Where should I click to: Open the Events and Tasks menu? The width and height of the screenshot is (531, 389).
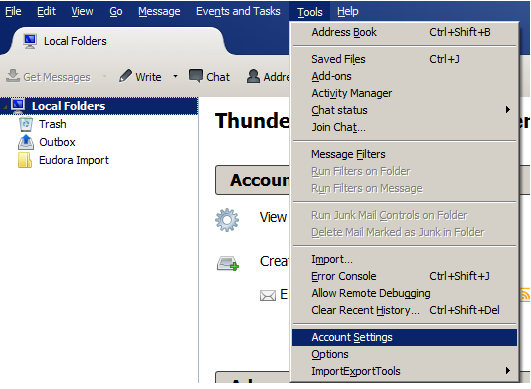click(x=238, y=12)
